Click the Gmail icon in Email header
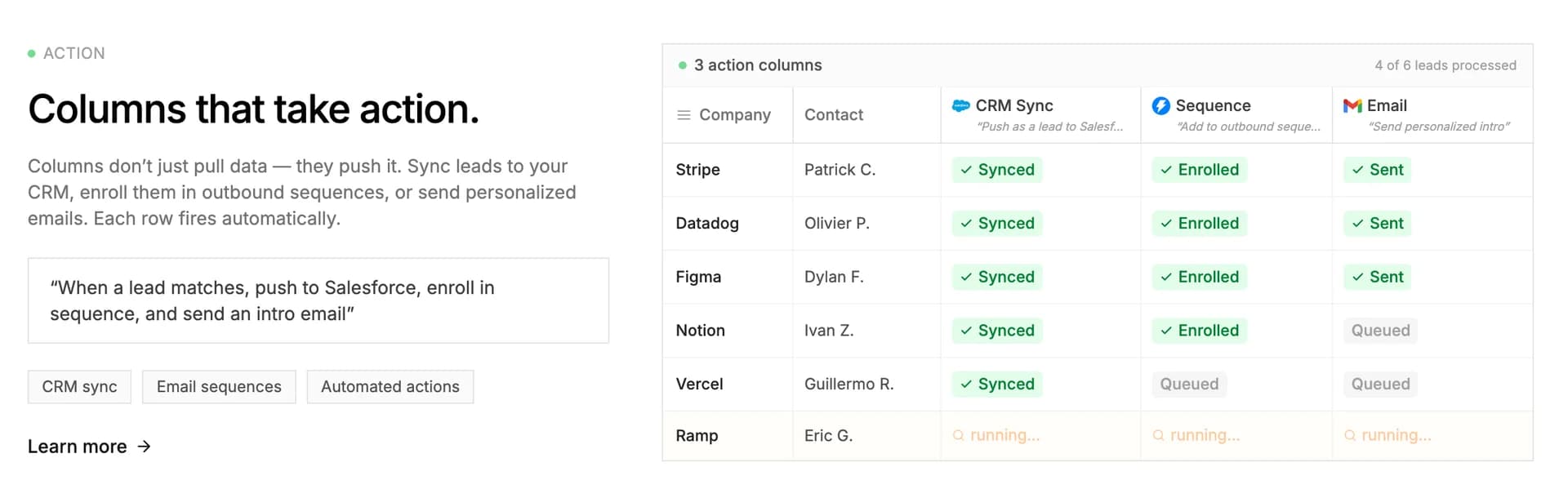1568x498 pixels. 1352,105
